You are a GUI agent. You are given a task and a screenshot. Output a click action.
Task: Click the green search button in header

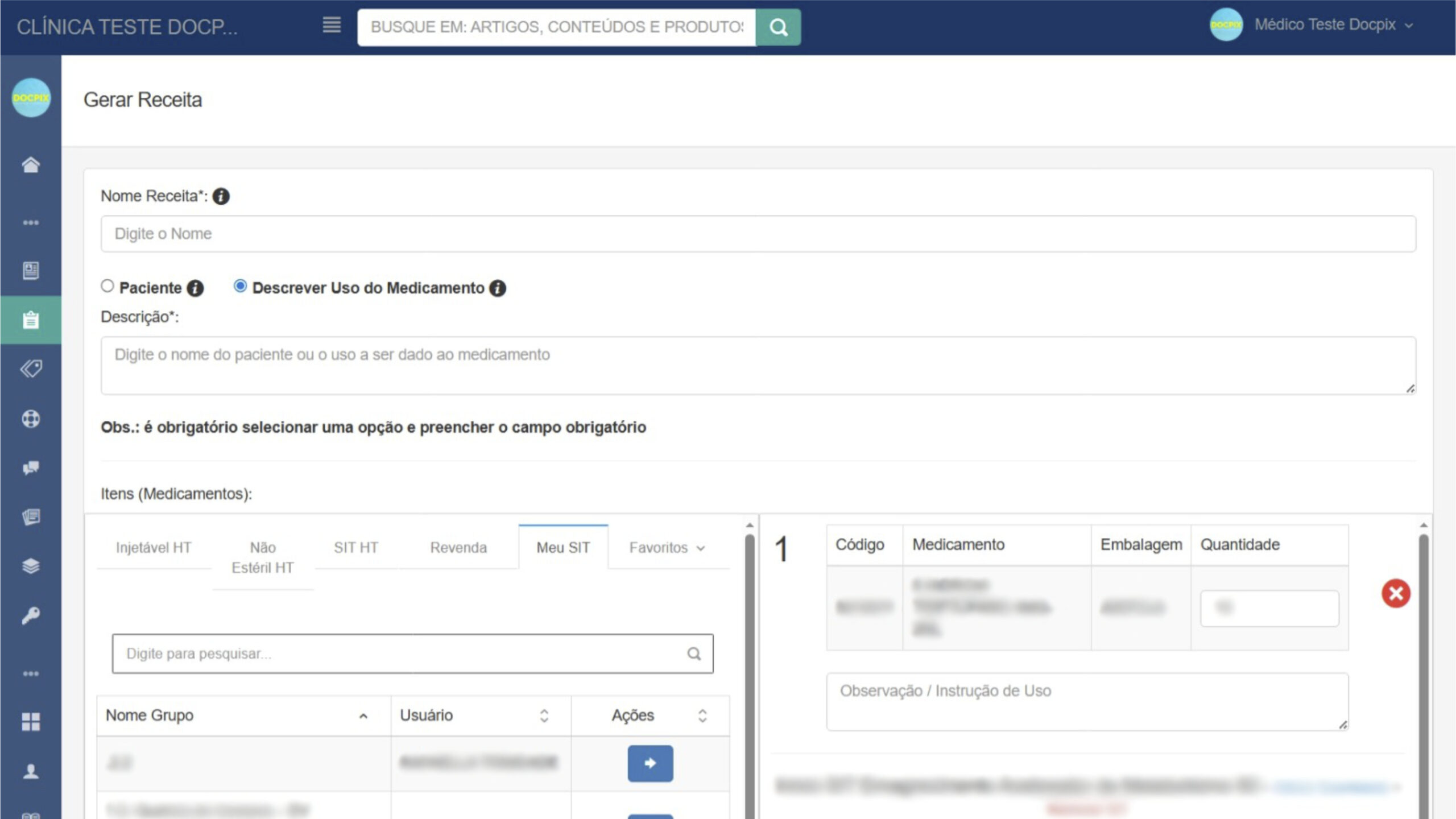tap(778, 27)
